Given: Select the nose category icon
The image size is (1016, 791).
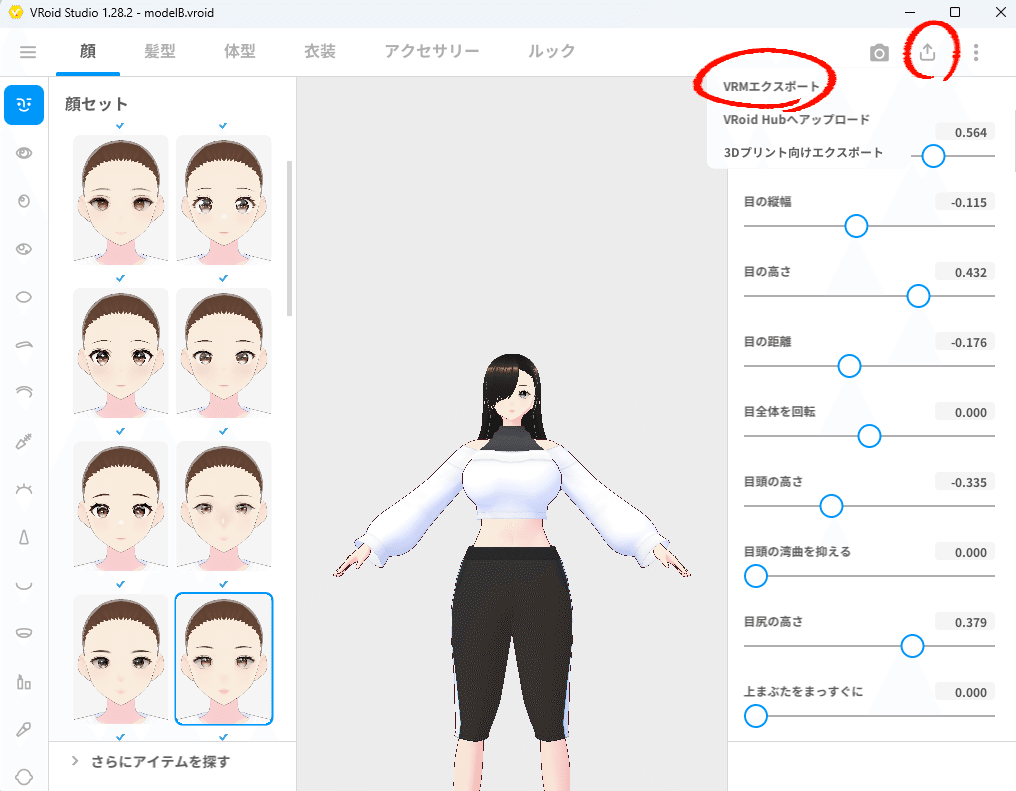Looking at the screenshot, I should 24,537.
